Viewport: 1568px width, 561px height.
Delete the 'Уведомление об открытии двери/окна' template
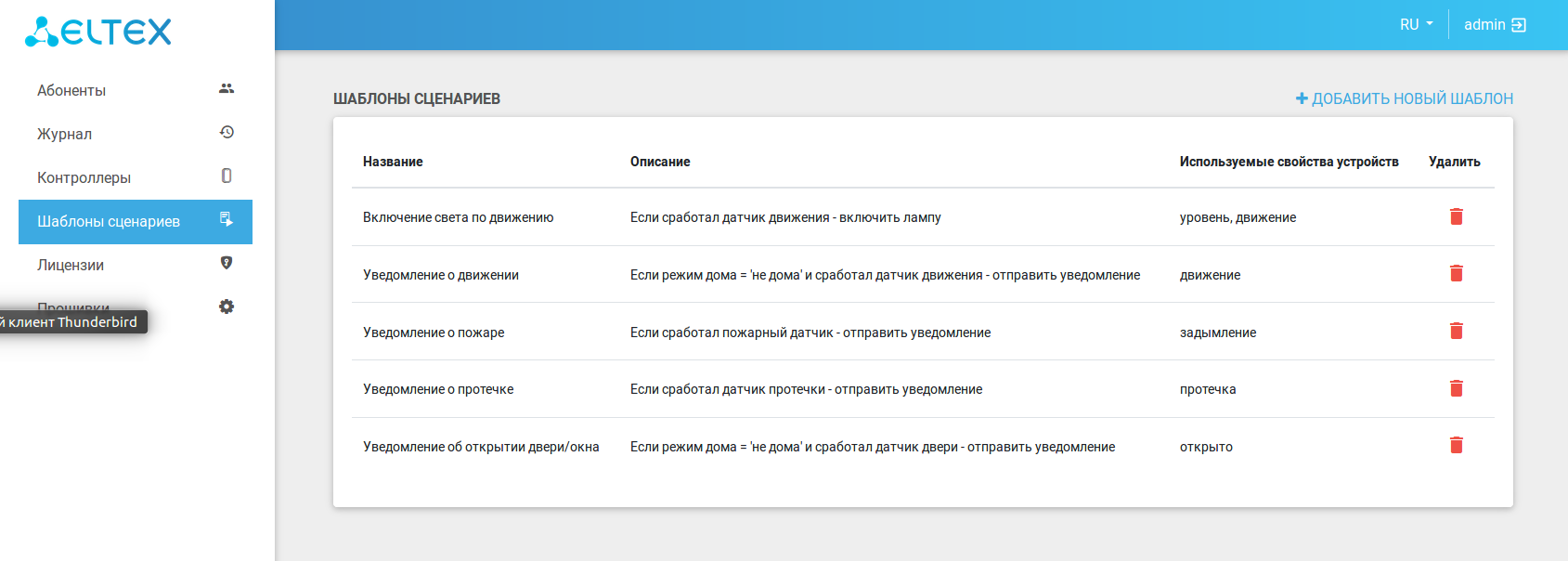click(1456, 446)
